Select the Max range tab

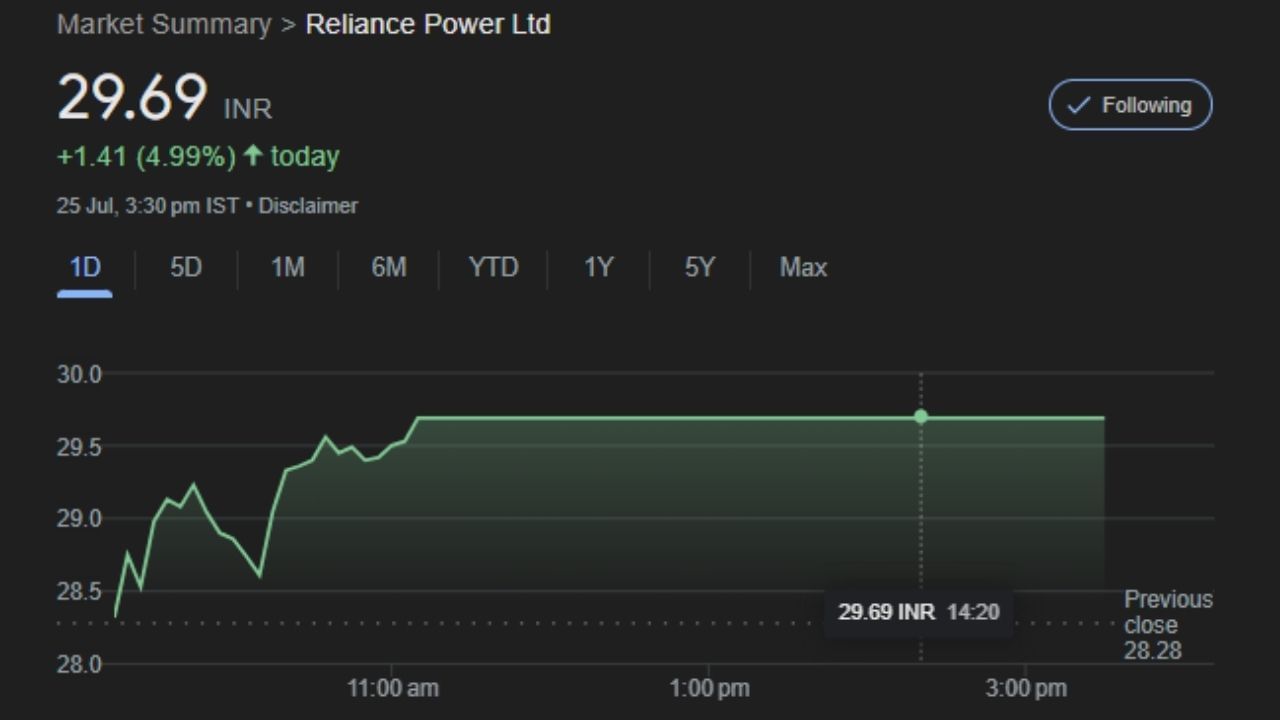[803, 268]
